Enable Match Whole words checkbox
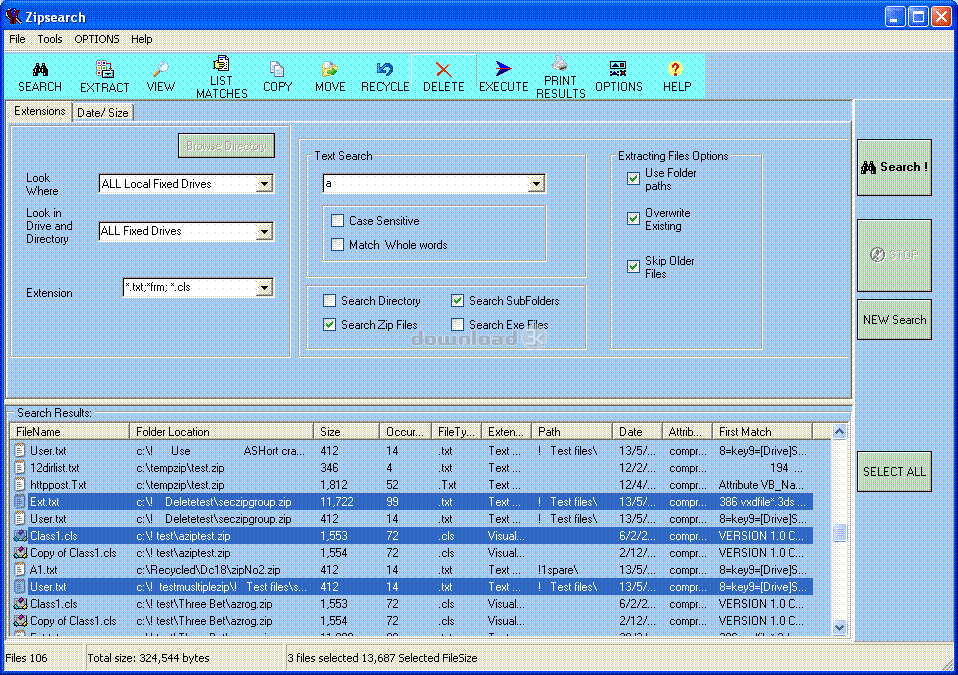Screen dimensions: 958x675 (337, 244)
